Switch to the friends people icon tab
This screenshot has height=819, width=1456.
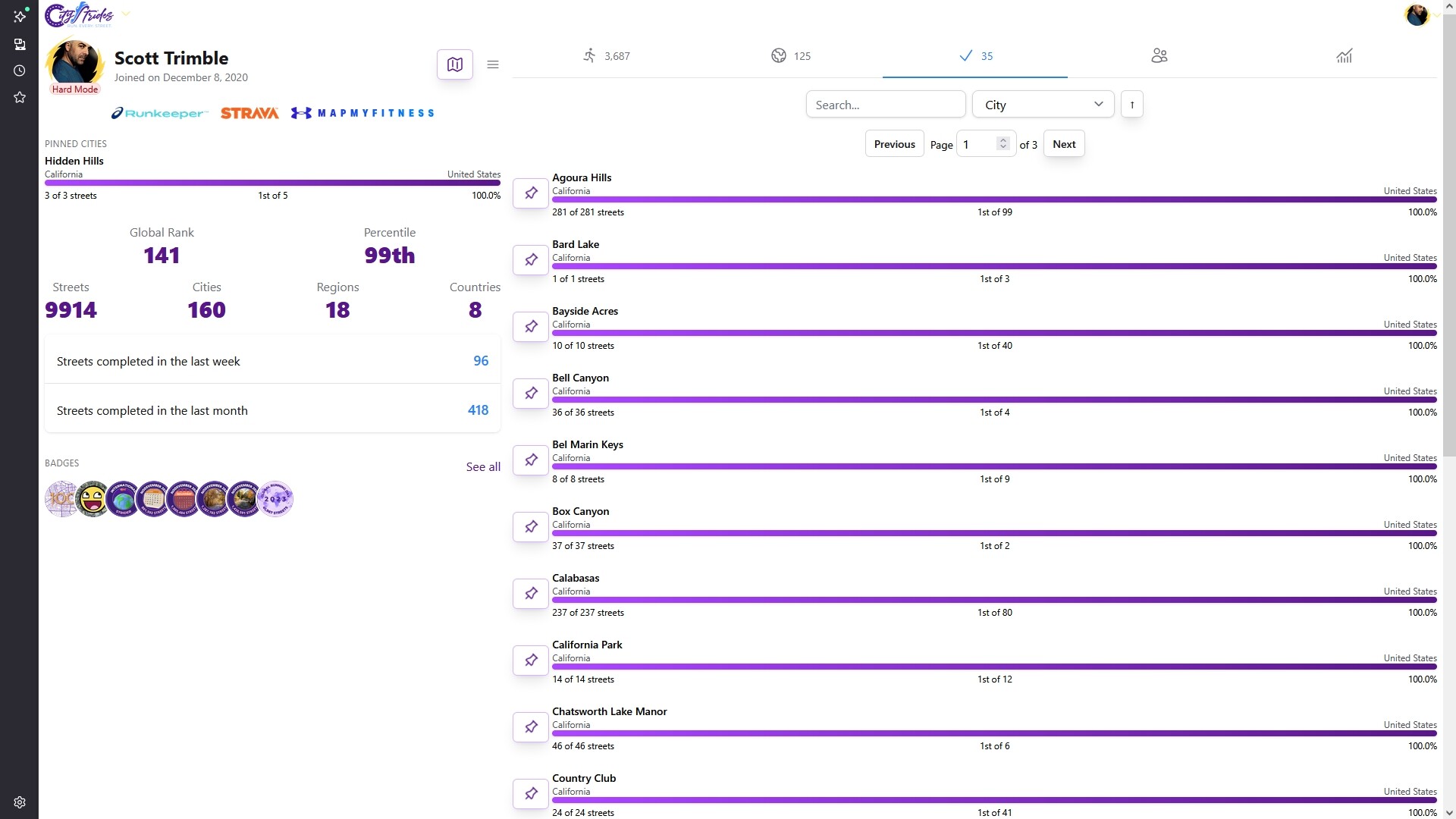[1159, 55]
